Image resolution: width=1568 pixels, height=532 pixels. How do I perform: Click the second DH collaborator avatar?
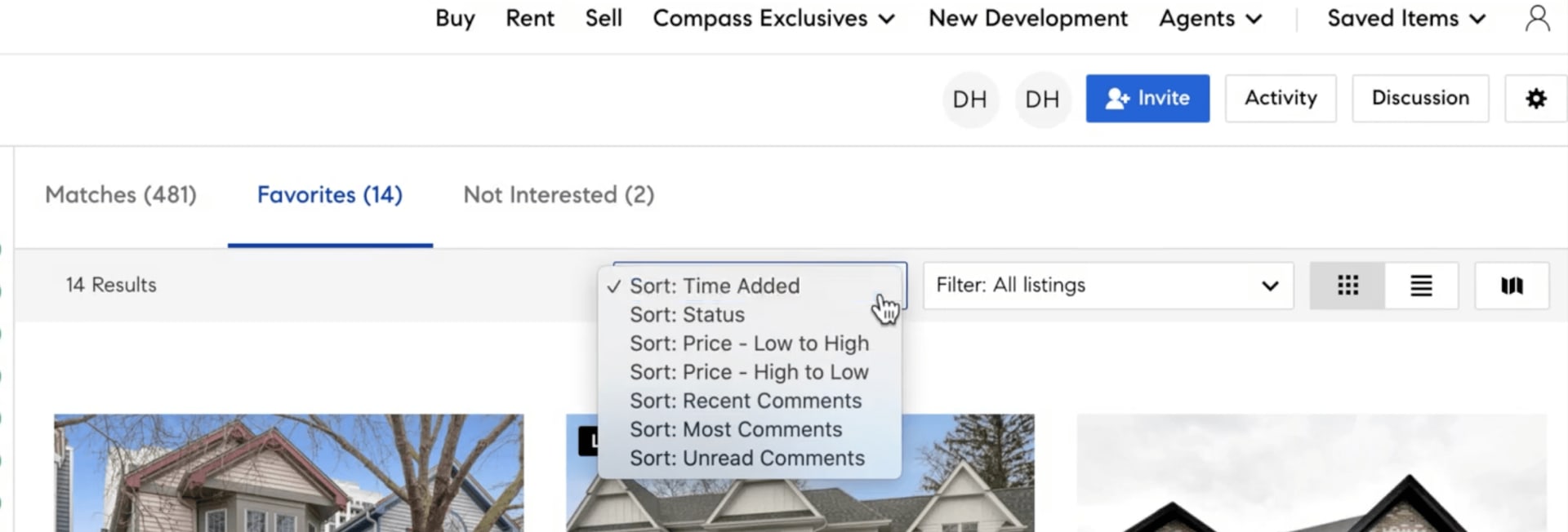1042,100
